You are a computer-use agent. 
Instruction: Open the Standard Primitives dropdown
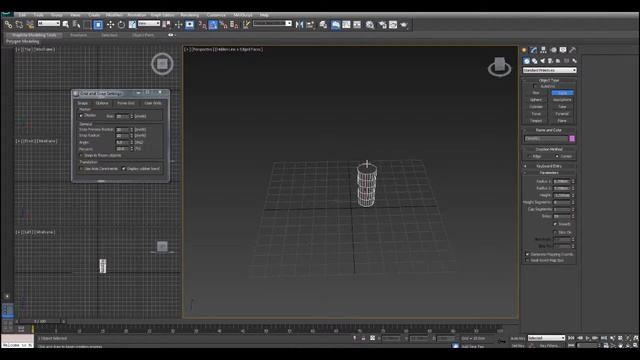point(549,70)
